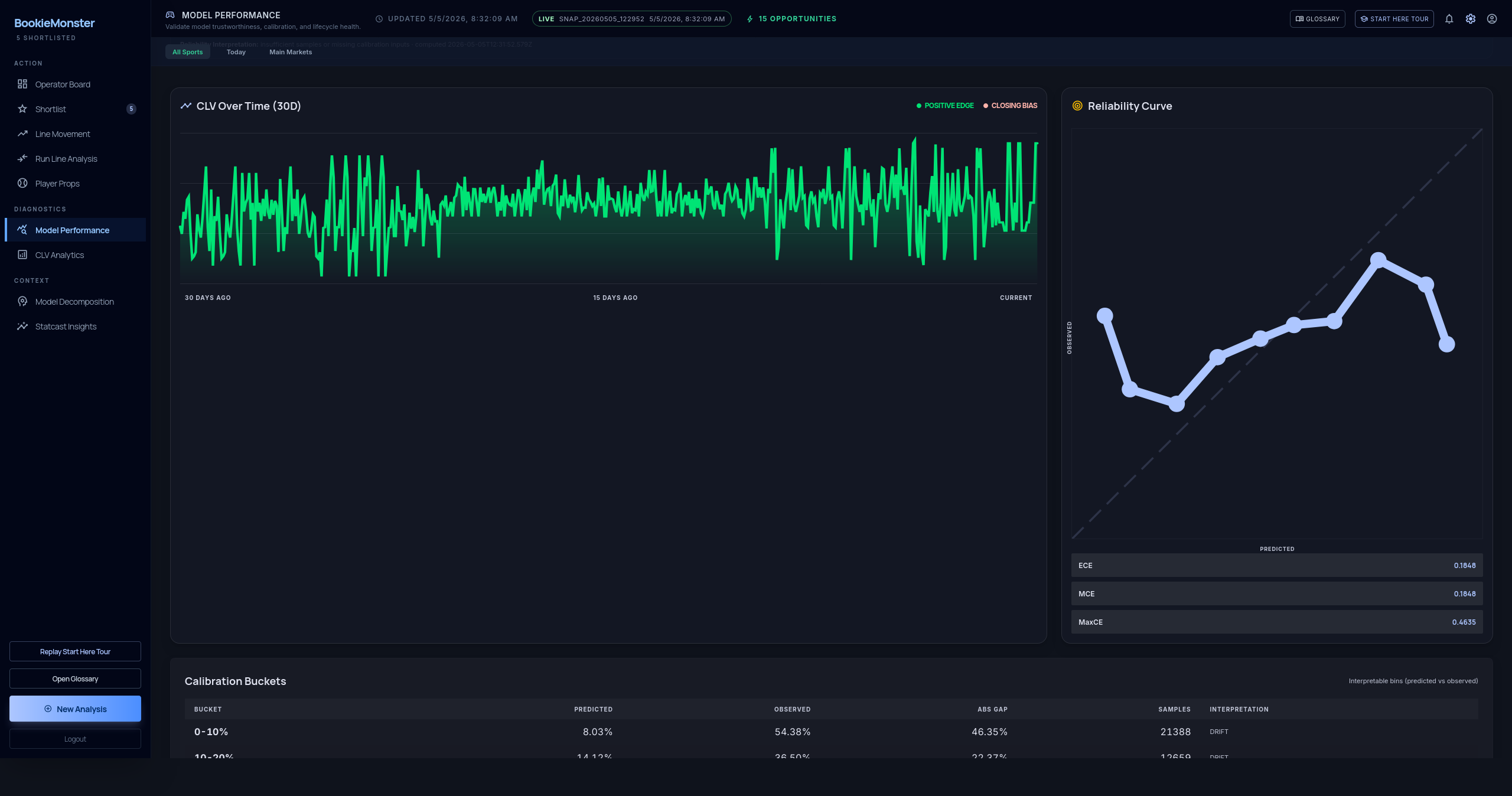Click the Logout button
1512x796 pixels.
click(75, 739)
